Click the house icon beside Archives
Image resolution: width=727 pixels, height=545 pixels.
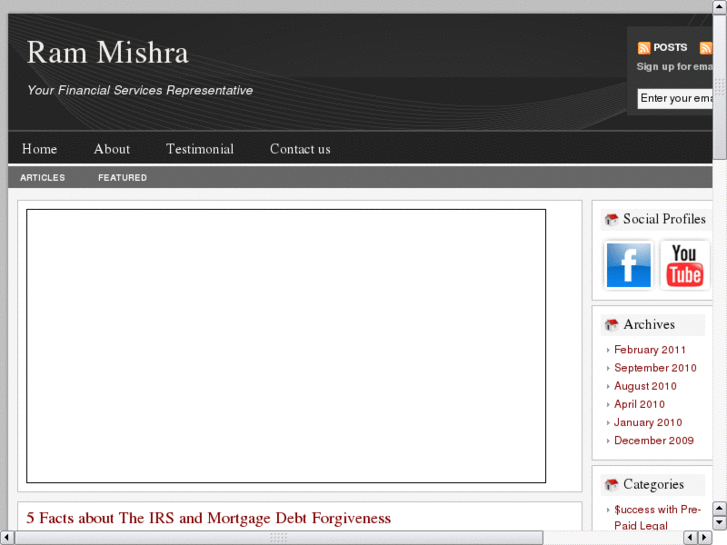612,325
